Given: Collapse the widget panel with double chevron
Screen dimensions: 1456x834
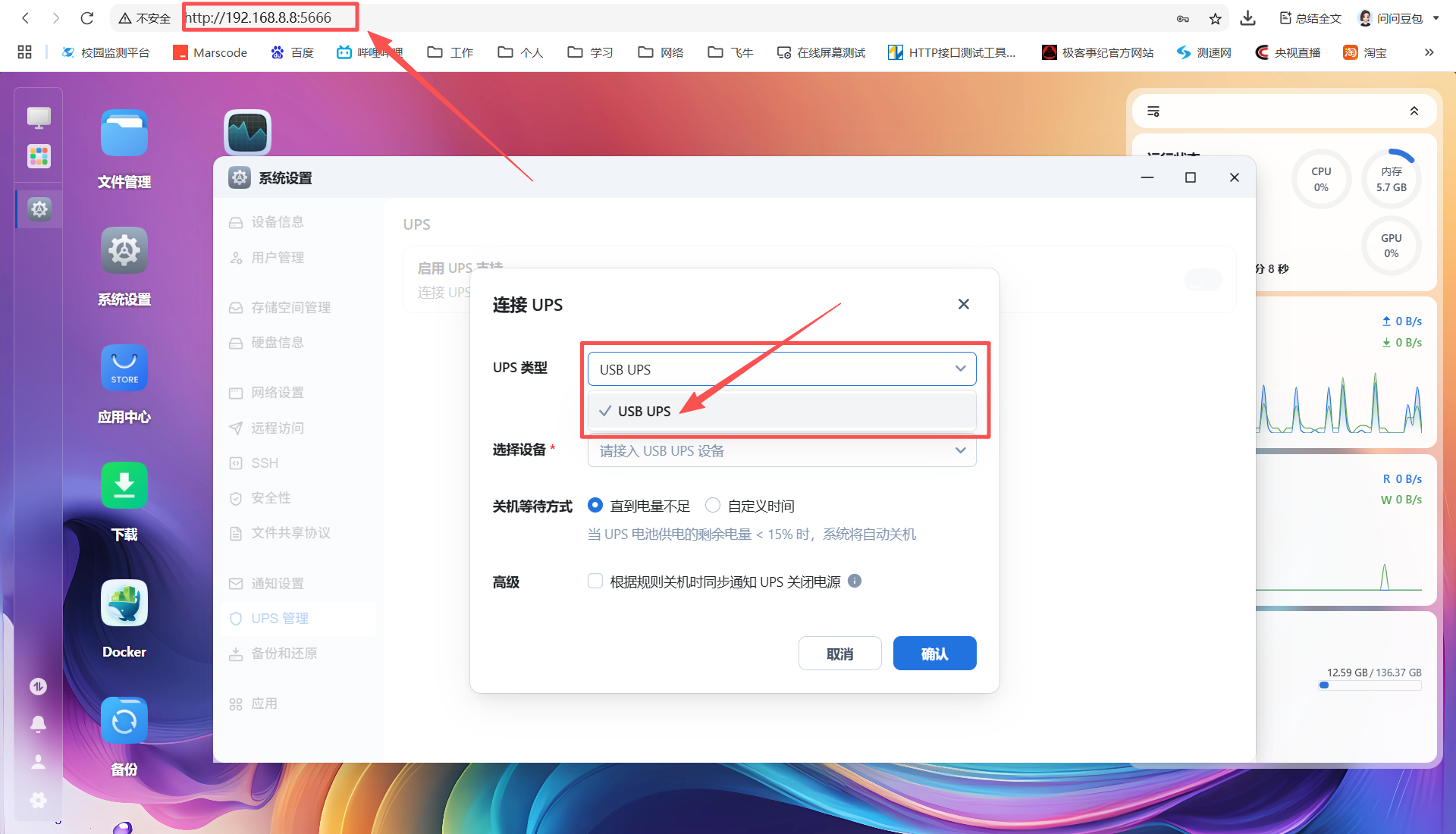Looking at the screenshot, I should click(1414, 111).
